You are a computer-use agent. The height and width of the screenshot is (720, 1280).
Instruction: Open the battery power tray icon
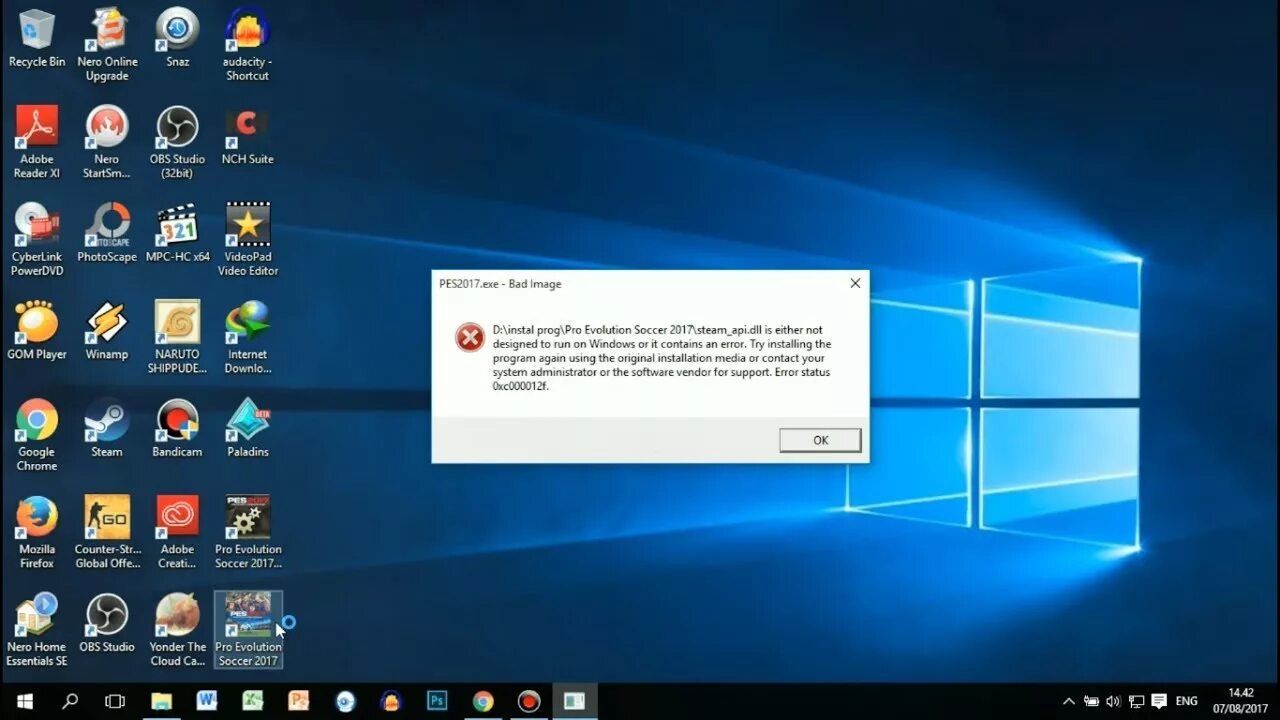pos(1091,701)
